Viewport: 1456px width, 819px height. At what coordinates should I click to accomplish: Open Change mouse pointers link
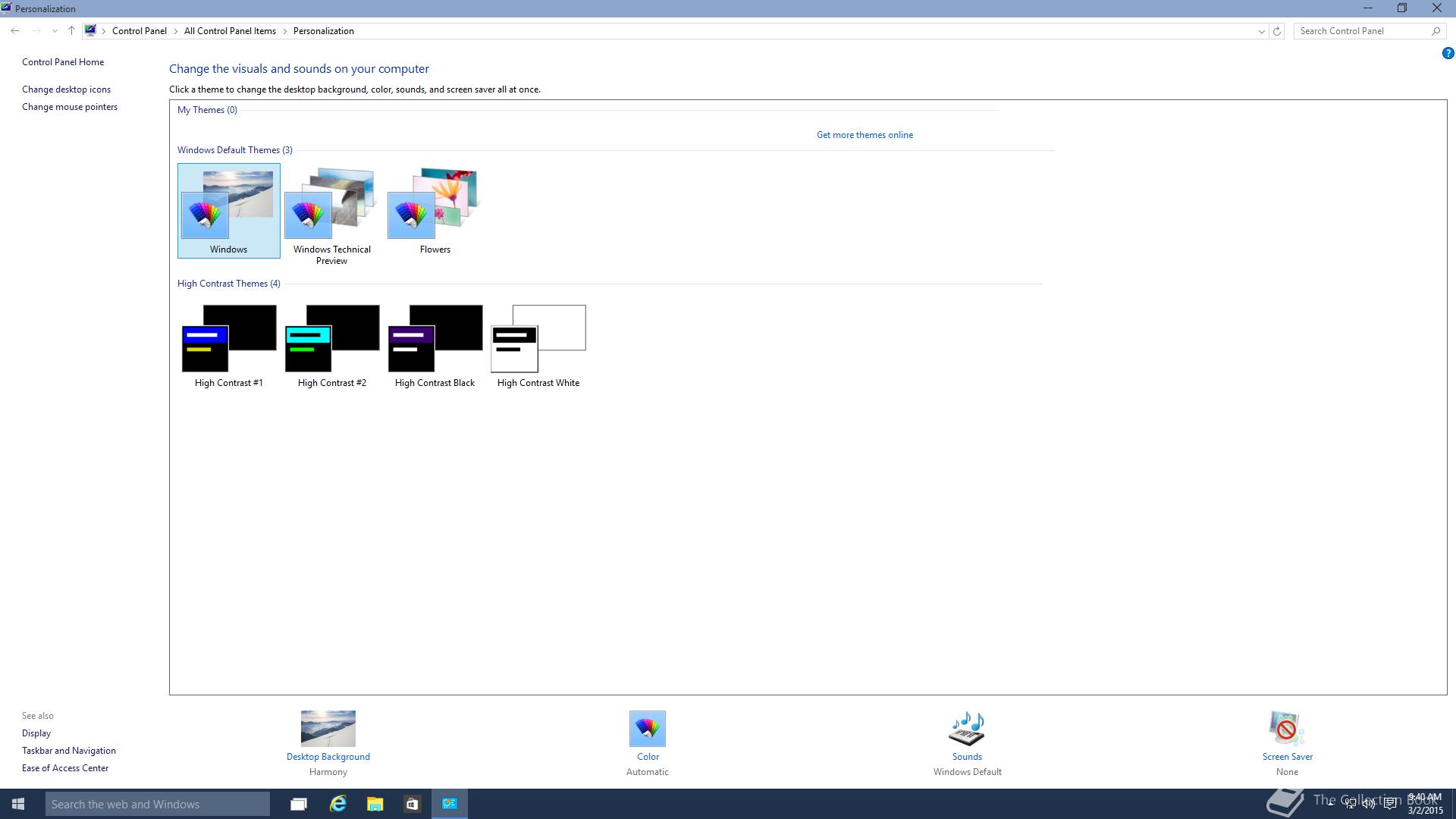pyautogui.click(x=70, y=107)
